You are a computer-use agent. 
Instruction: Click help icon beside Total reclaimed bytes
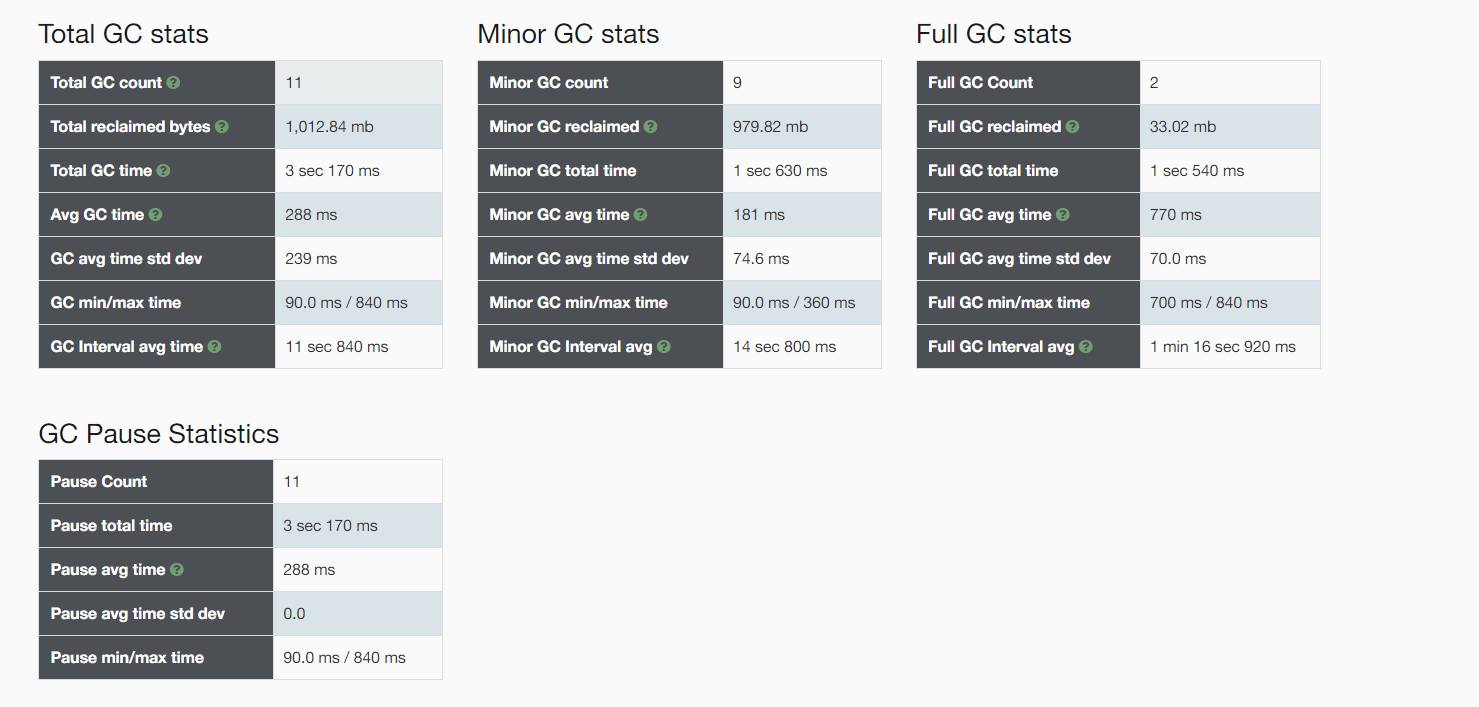point(222,127)
